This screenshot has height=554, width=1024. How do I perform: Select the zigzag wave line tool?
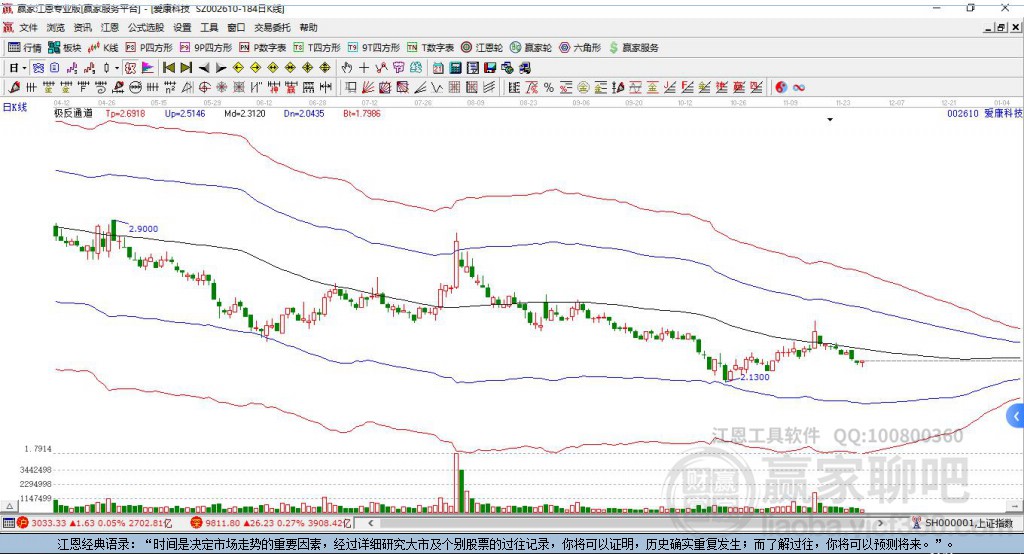click(436, 87)
